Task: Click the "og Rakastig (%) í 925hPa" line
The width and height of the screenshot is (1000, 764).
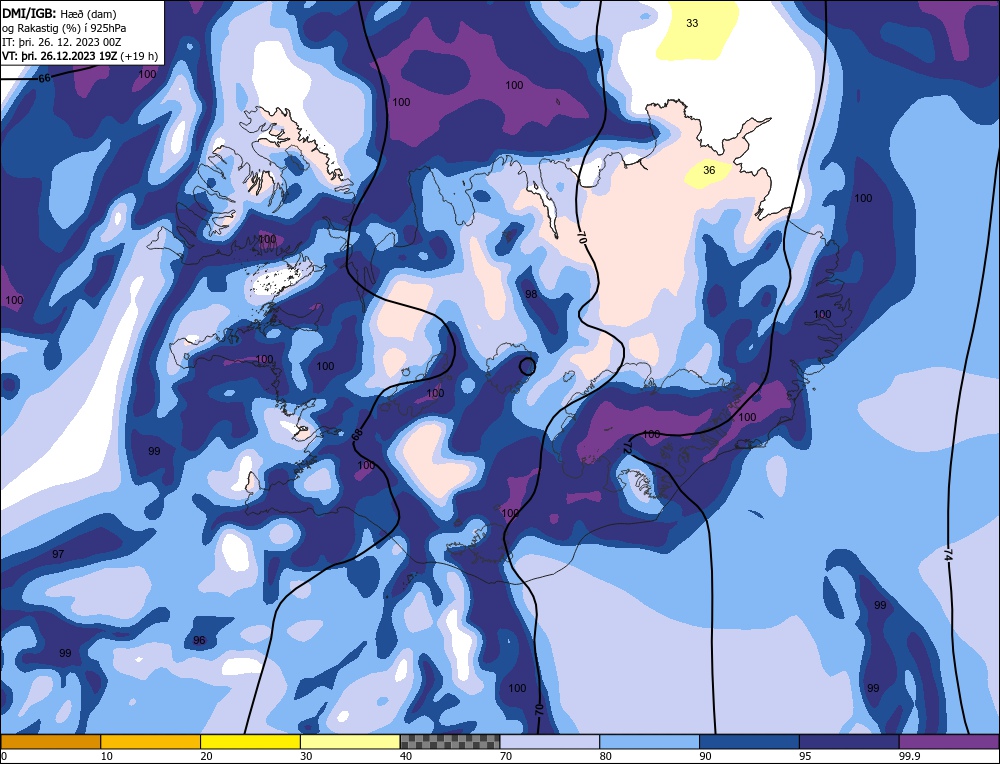Action: (x=64, y=27)
